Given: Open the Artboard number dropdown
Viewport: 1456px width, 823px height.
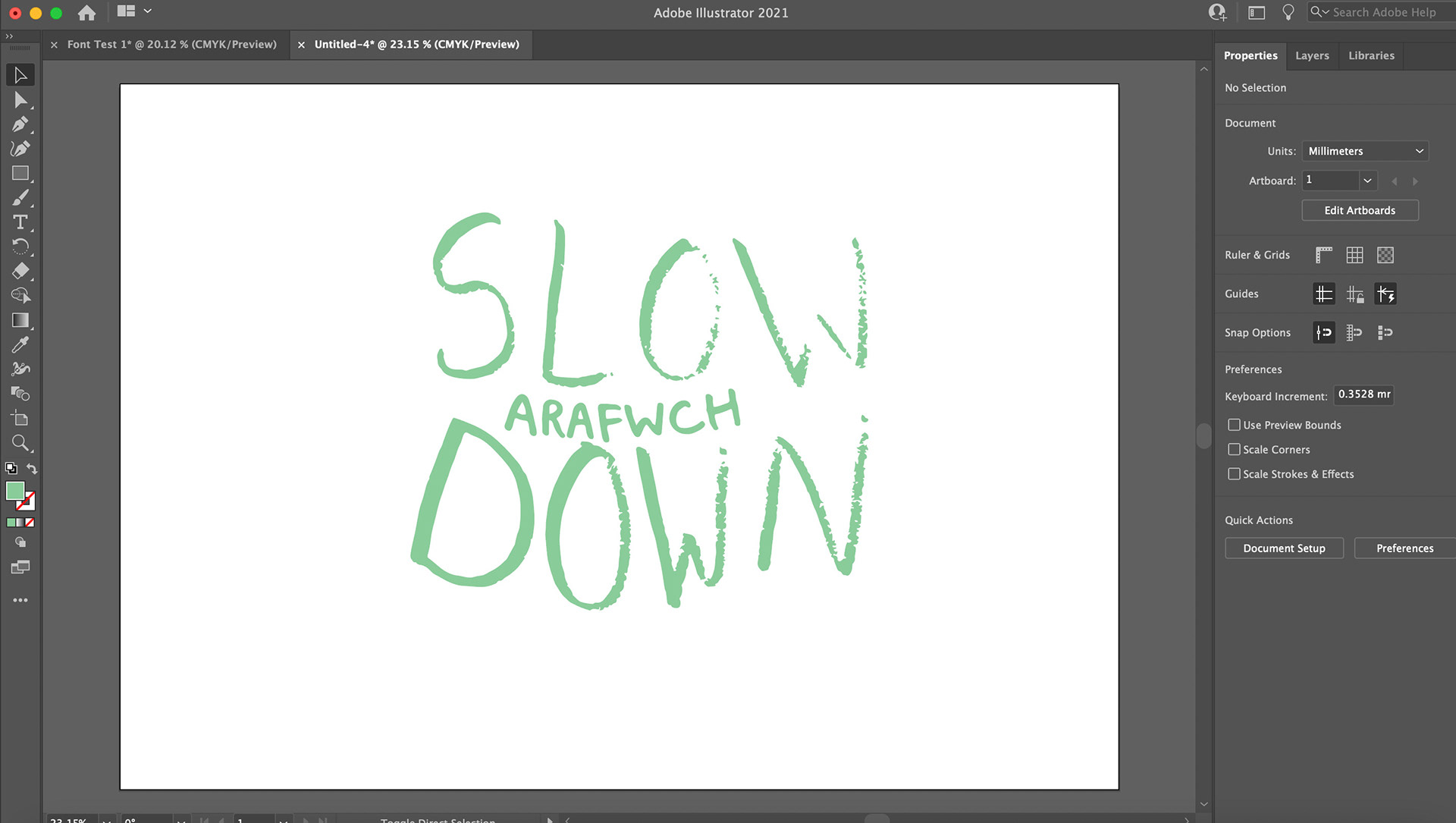Looking at the screenshot, I should 1367,181.
